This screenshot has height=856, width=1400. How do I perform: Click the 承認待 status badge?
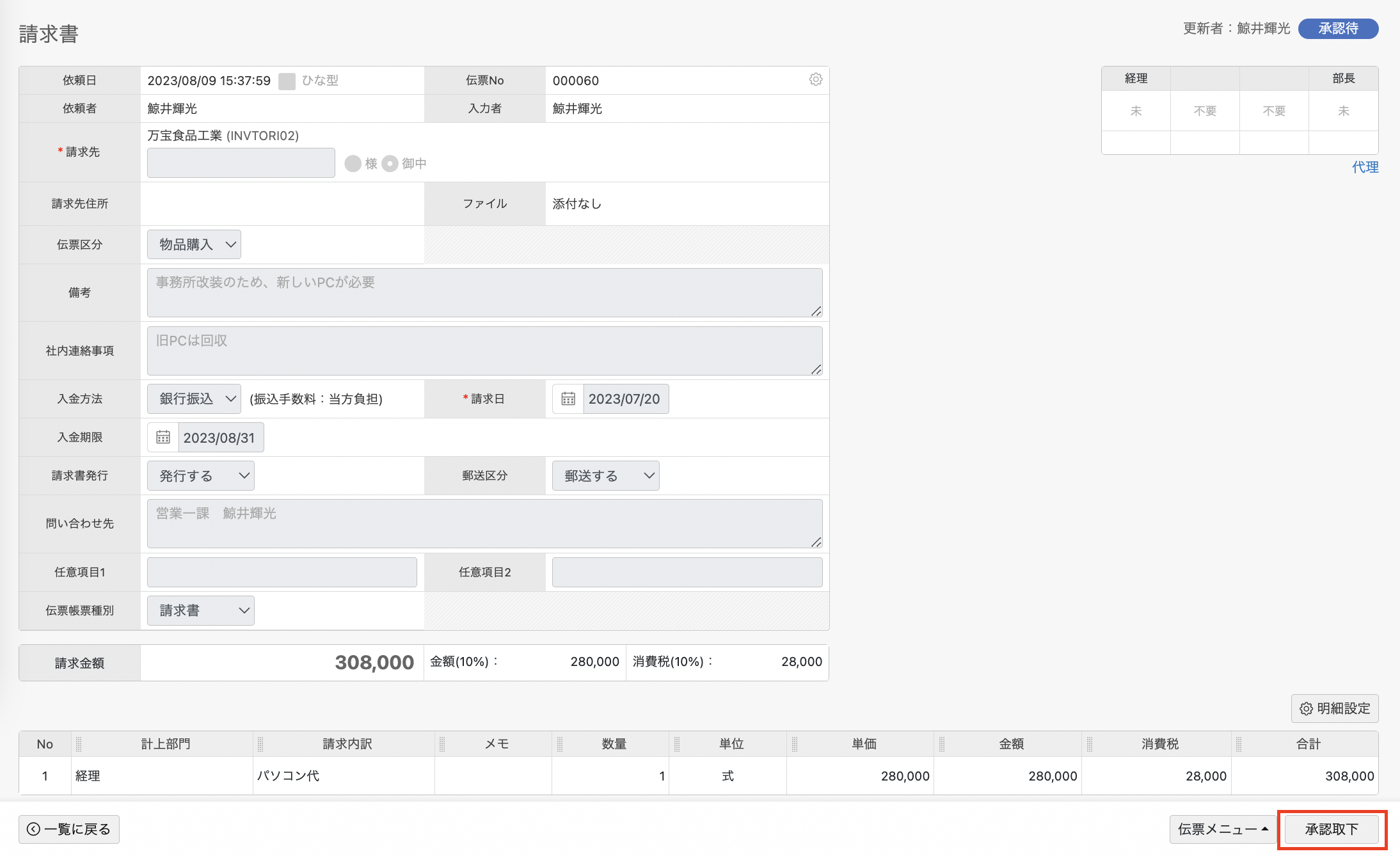(x=1338, y=29)
